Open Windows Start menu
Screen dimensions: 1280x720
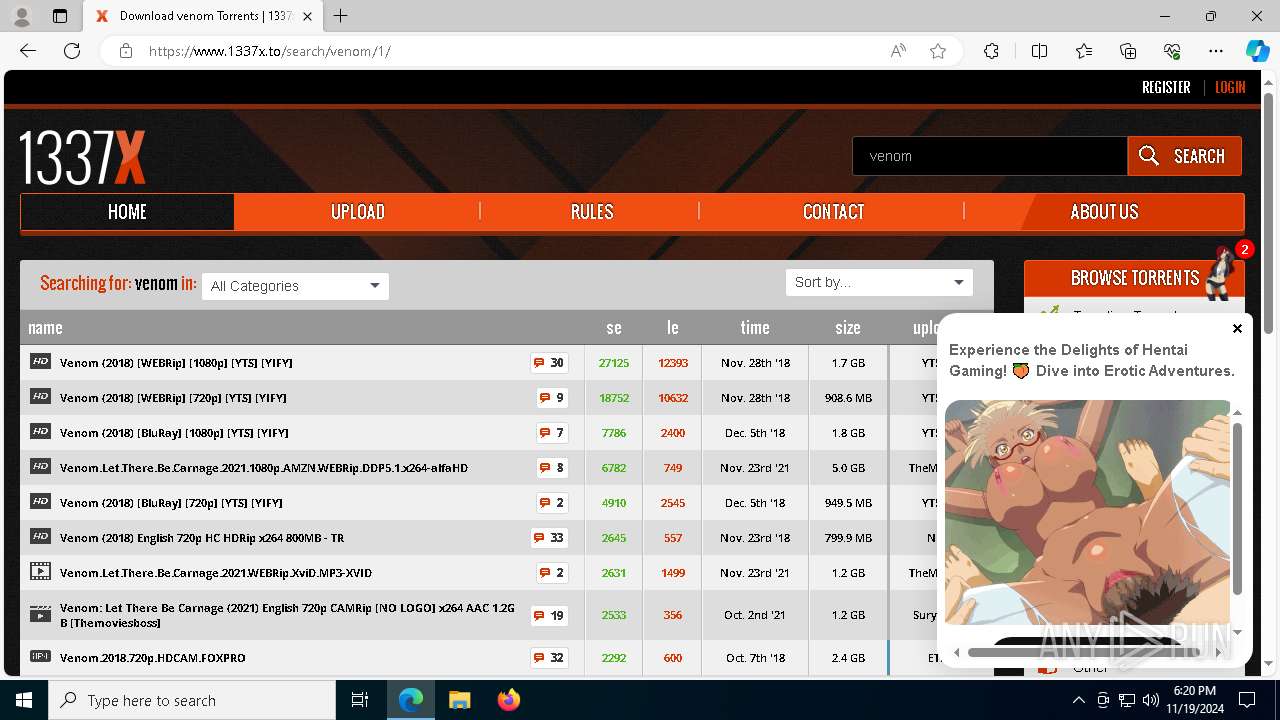[x=24, y=700]
